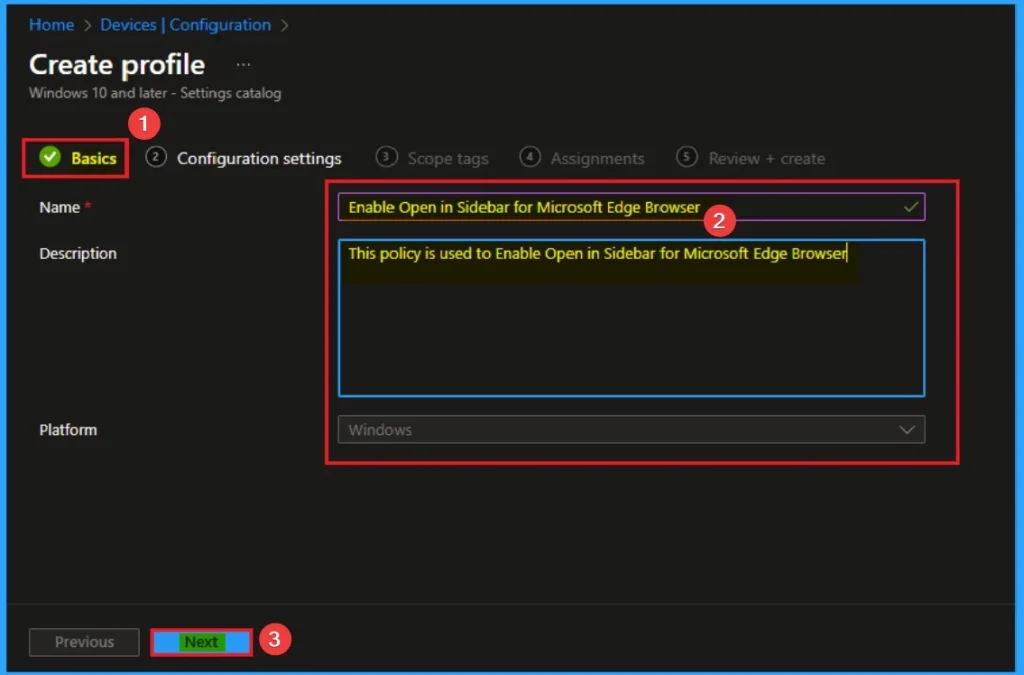This screenshot has height=675, width=1024.
Task: Click the Platform dropdown chevron arrow
Action: pyautogui.click(x=906, y=430)
